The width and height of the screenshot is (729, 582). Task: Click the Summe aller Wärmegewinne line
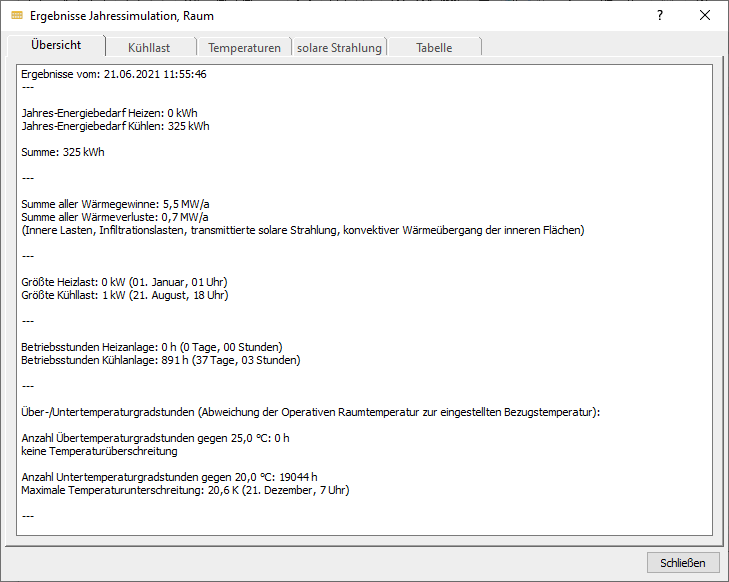click(115, 204)
